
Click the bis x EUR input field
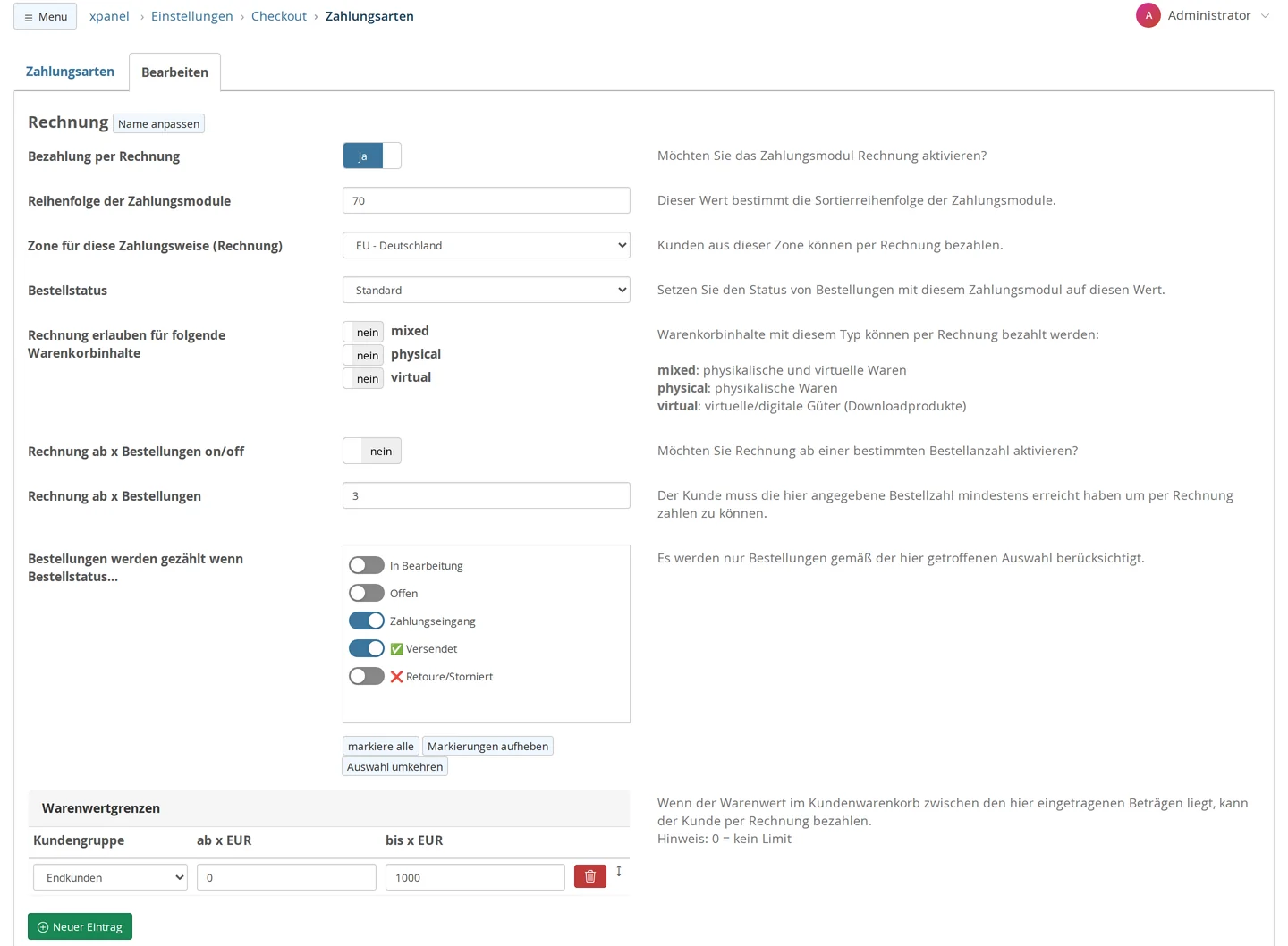click(475, 877)
